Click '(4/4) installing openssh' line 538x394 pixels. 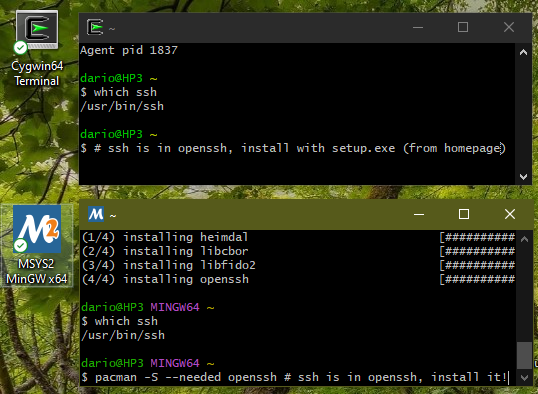(x=165, y=279)
